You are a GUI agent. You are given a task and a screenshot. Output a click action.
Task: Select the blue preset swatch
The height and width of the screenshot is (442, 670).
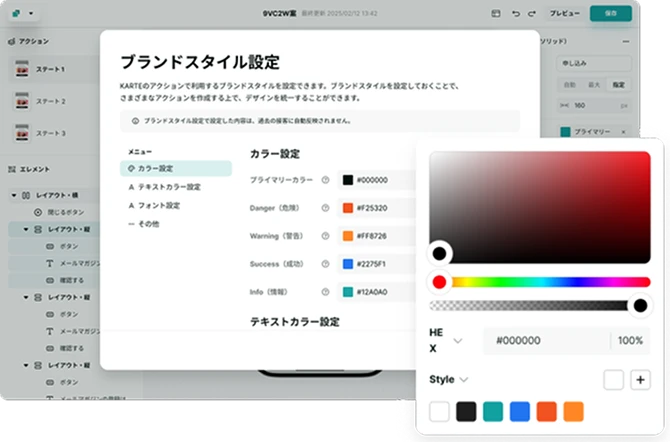click(x=520, y=412)
